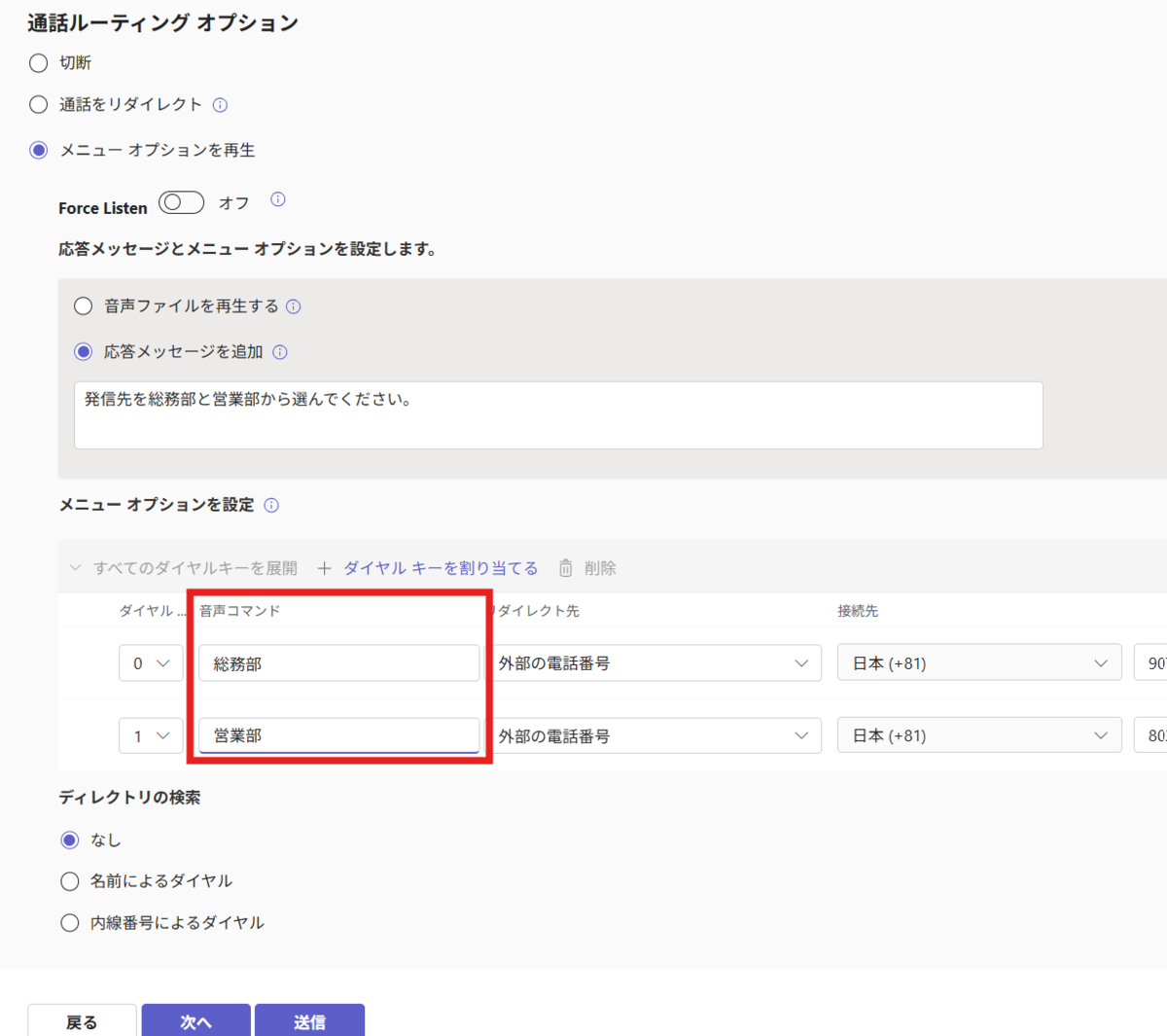This screenshot has height=1036, width=1167.
Task: Select the 切断 radio option
Action: pos(38,63)
